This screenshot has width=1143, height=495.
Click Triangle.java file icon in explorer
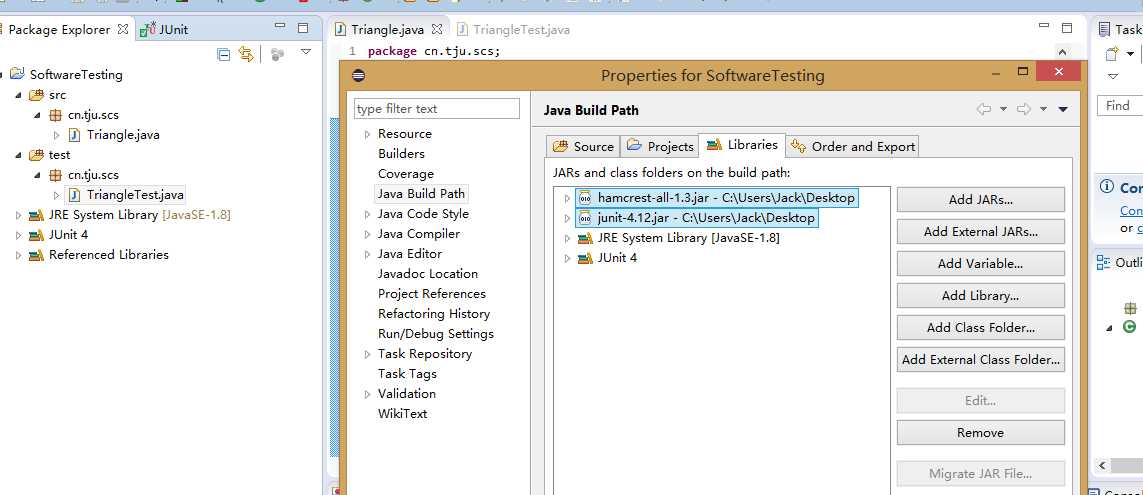74,135
